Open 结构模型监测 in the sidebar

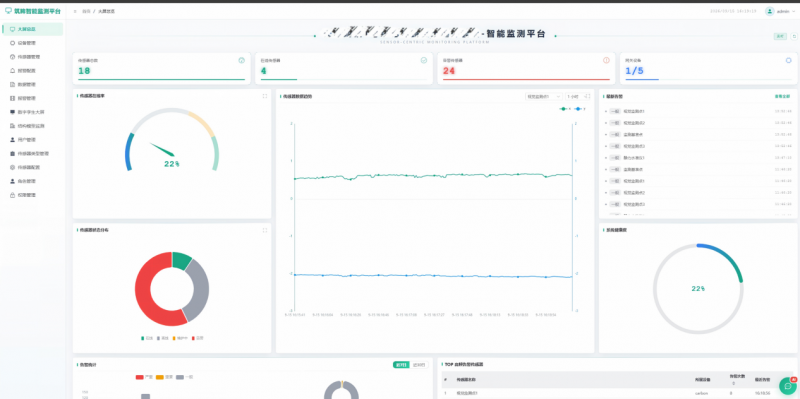point(33,126)
